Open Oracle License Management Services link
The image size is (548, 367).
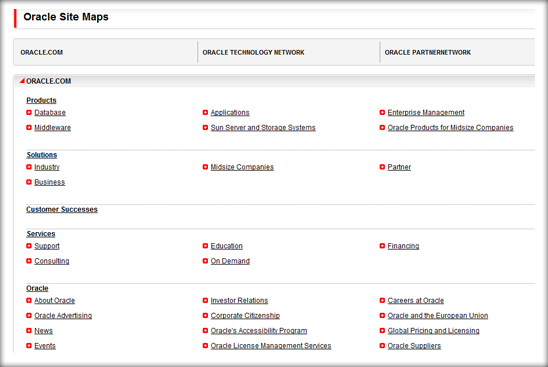[271, 346]
